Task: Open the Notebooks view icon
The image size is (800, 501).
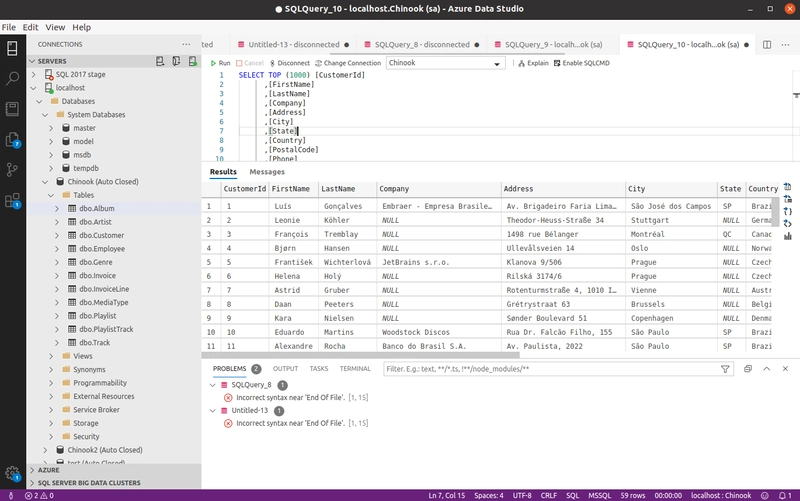Action: coord(12,109)
